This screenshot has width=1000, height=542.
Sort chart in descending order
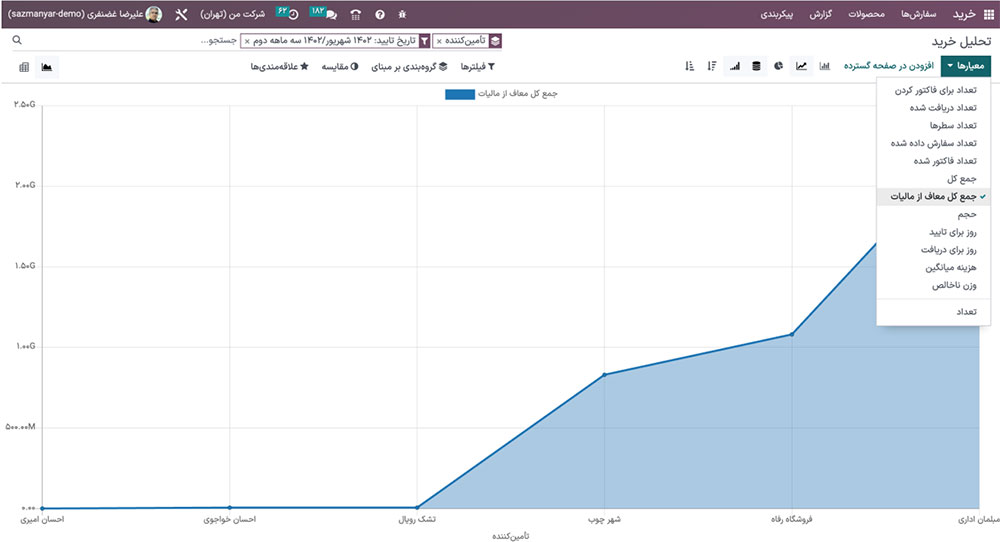click(x=711, y=66)
